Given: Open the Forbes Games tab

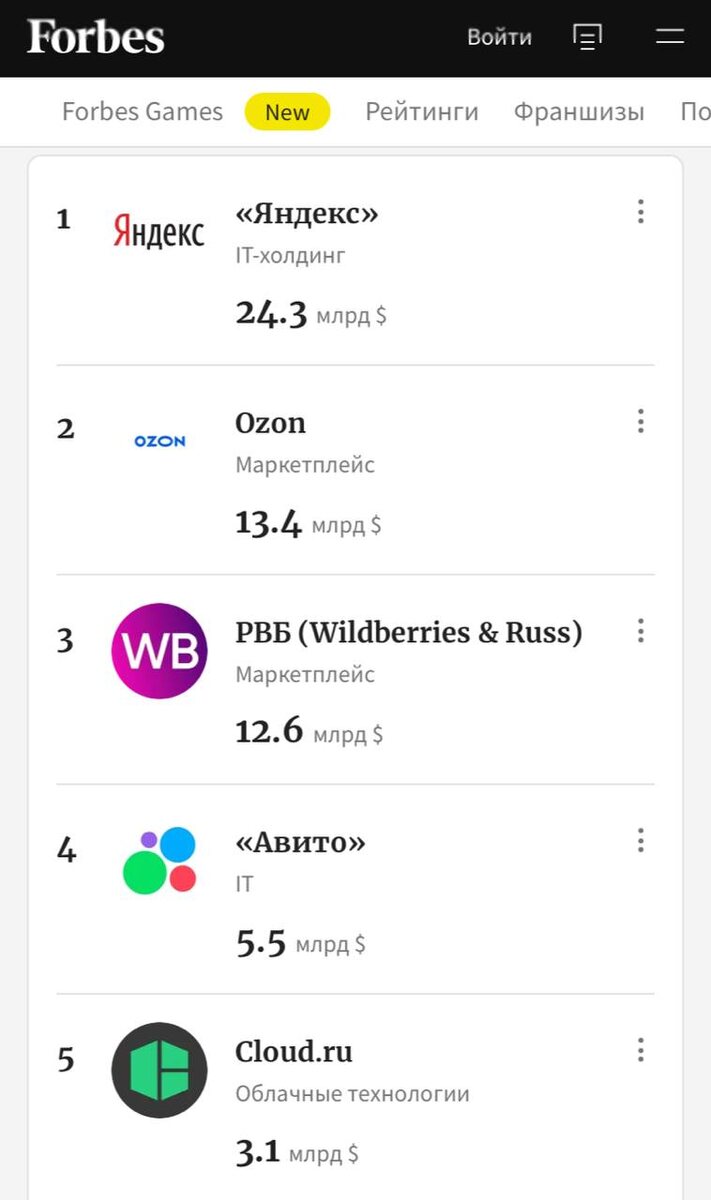Looking at the screenshot, I should pos(142,112).
